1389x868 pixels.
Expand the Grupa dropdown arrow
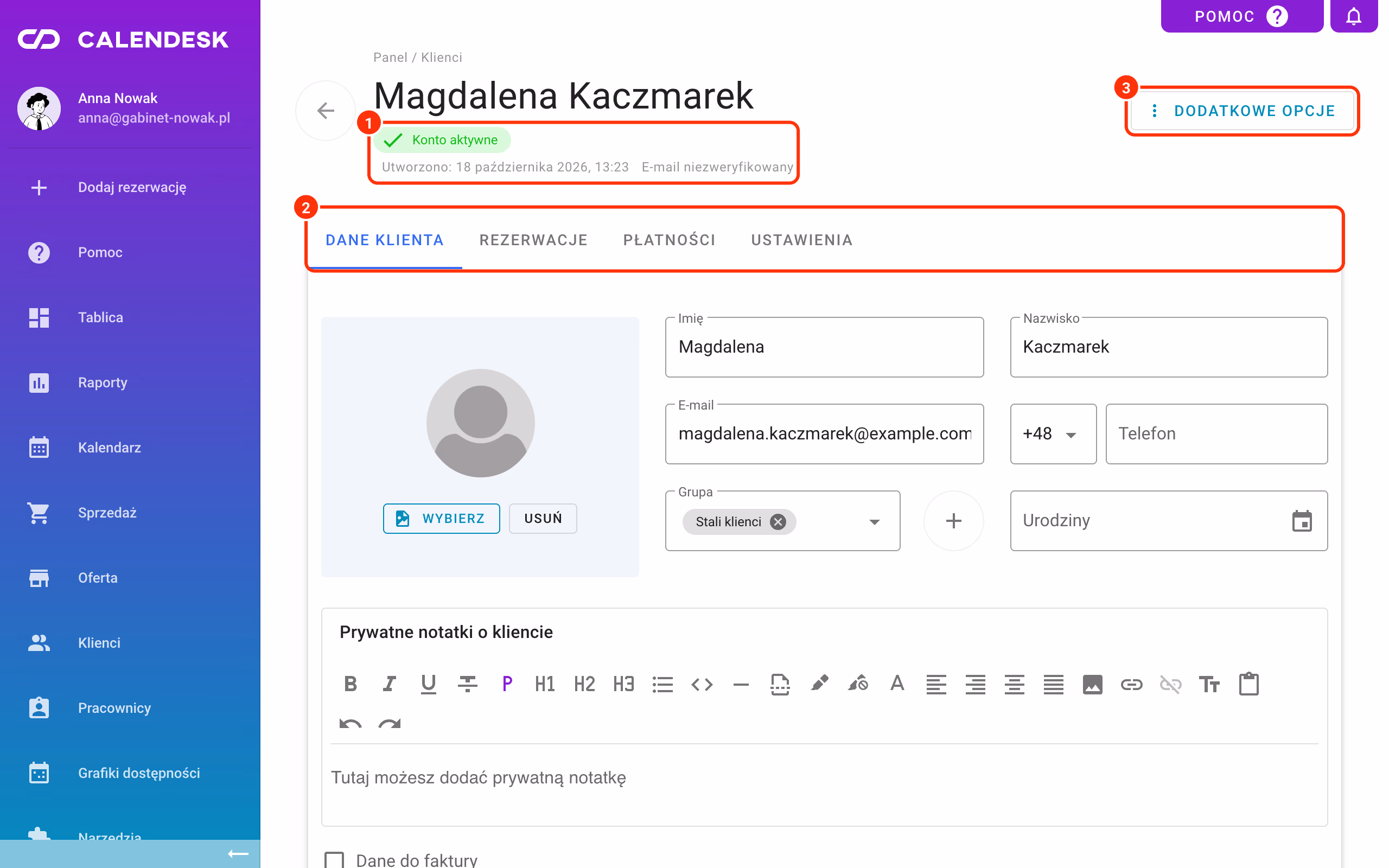(x=874, y=522)
